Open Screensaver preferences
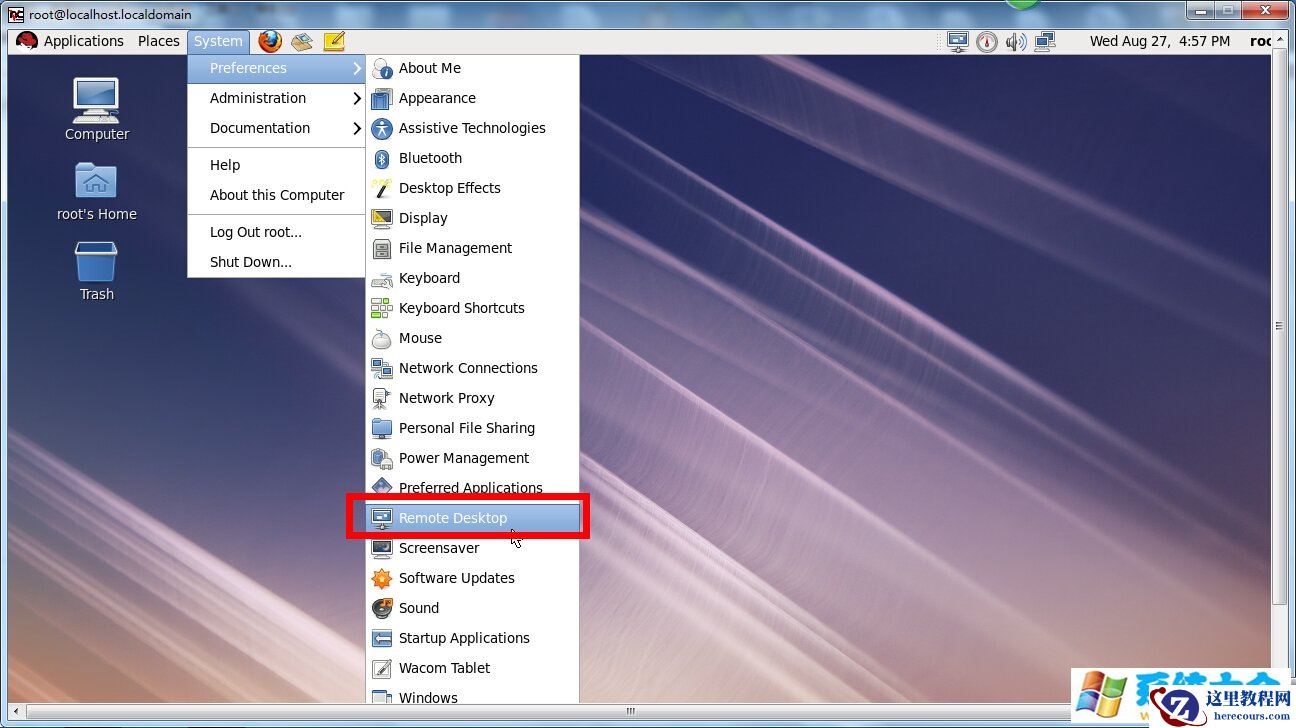1296x728 pixels. click(x=473, y=548)
